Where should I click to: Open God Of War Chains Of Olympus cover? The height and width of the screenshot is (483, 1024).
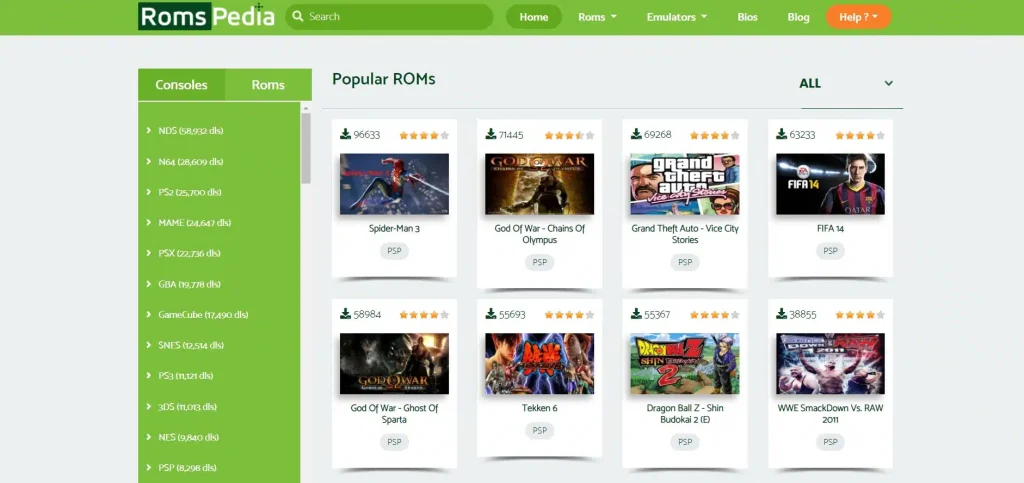539,184
